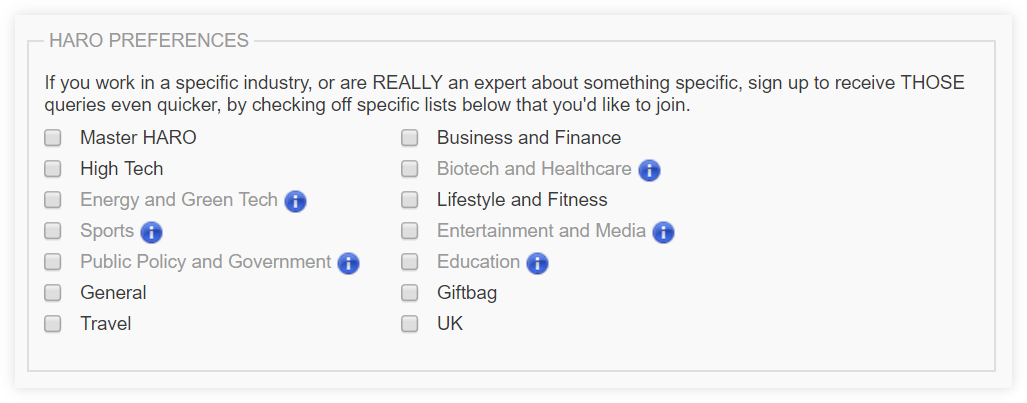Click info icon next to Energy and Green Tech
Image resolution: width=1027 pixels, height=403 pixels.
[295, 201]
